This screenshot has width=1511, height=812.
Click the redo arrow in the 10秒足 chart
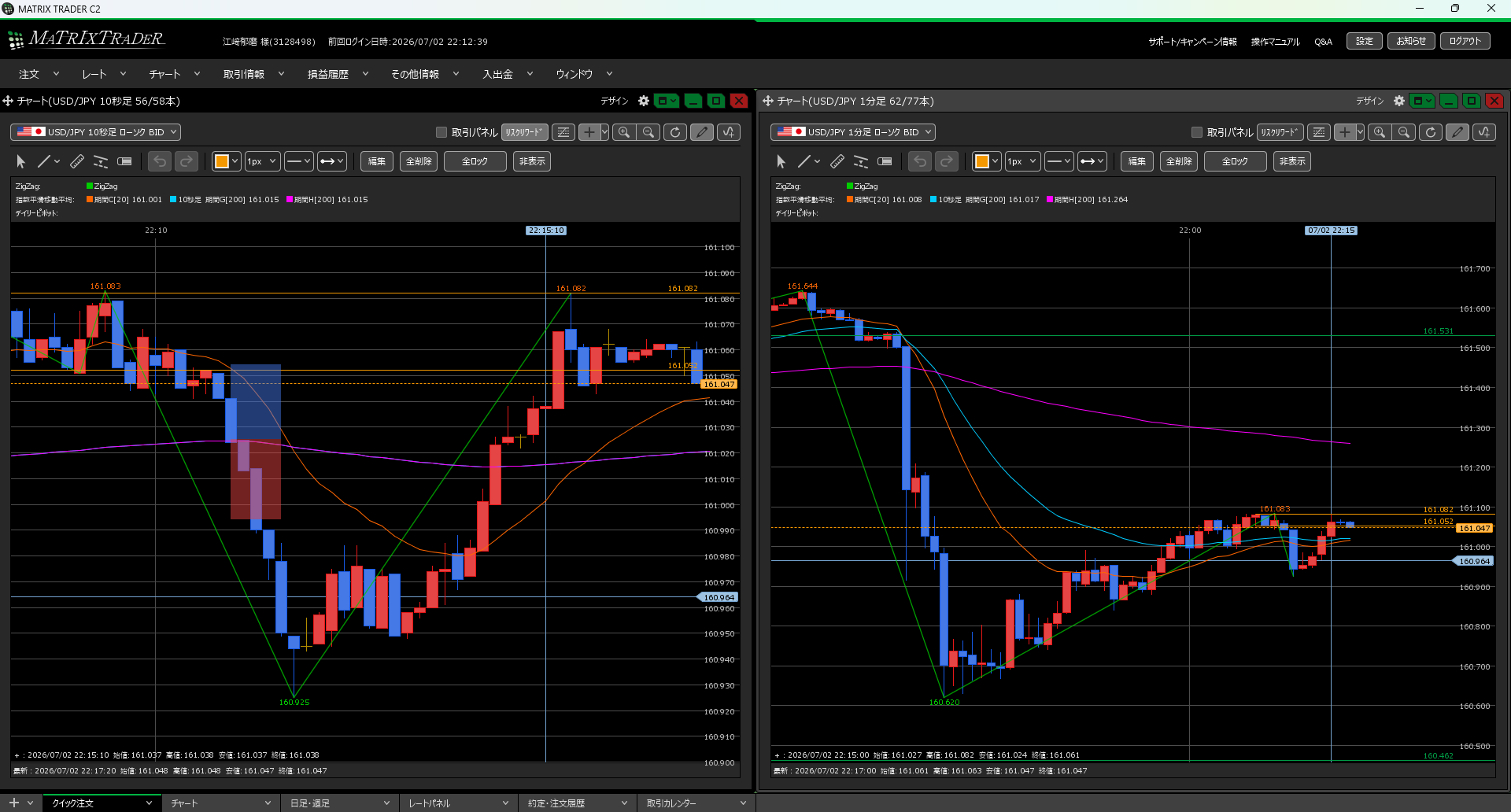pyautogui.click(x=187, y=161)
